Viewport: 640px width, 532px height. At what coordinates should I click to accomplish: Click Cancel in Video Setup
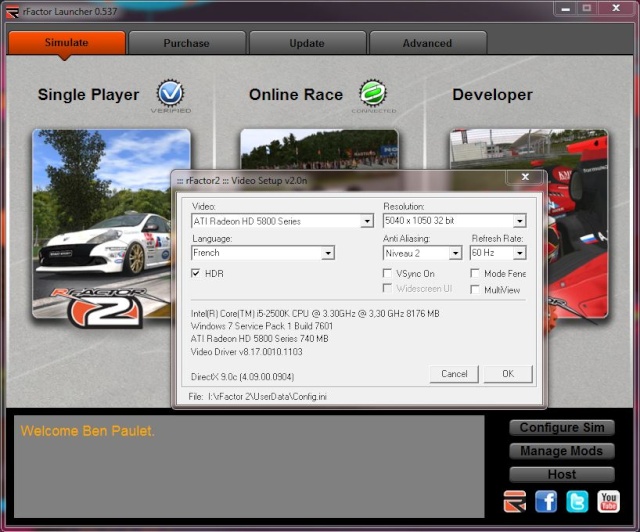pyautogui.click(x=454, y=374)
